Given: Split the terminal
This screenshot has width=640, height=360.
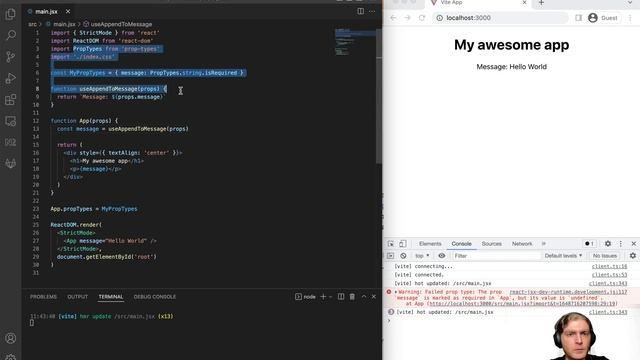Looking at the screenshot, I should pos(341,297).
